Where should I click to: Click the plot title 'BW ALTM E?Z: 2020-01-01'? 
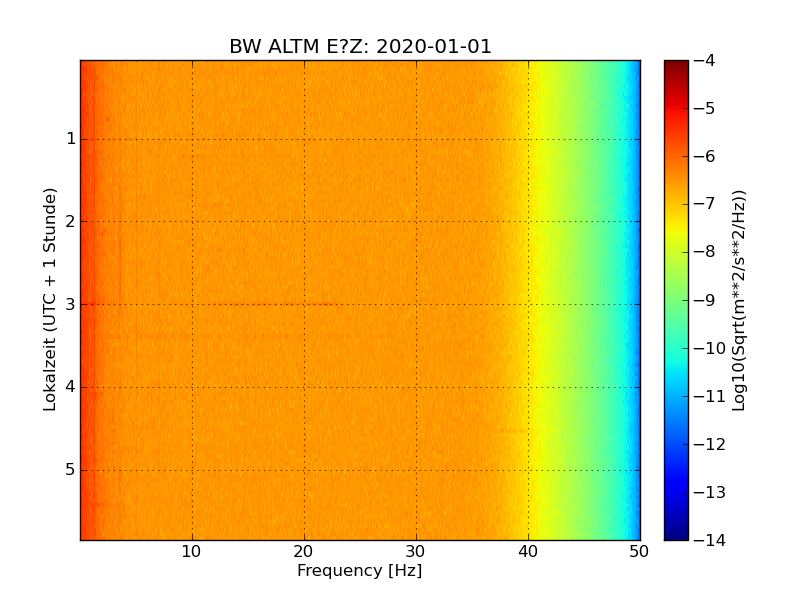[360, 46]
